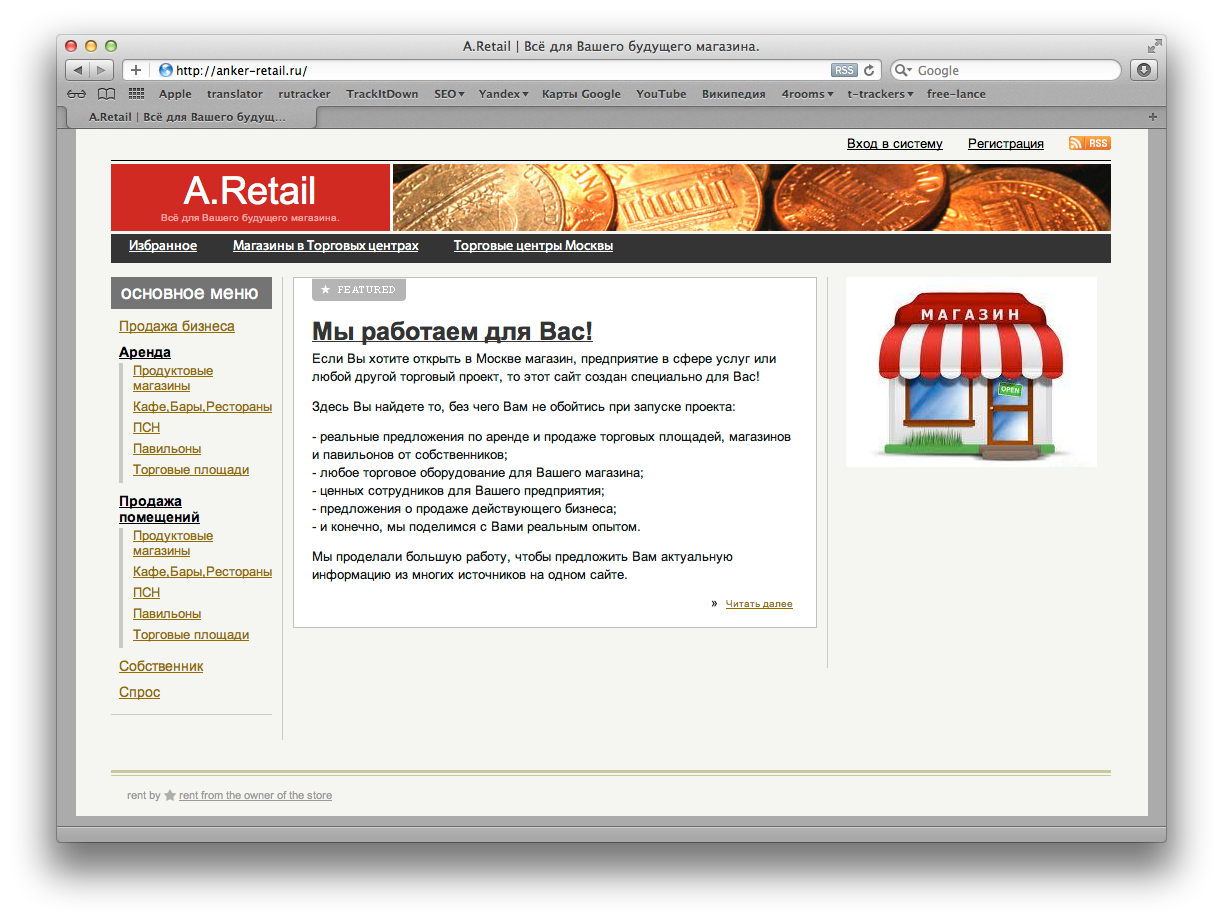
Task: Open Павильоны under Продажа помещений
Action: pos(167,614)
